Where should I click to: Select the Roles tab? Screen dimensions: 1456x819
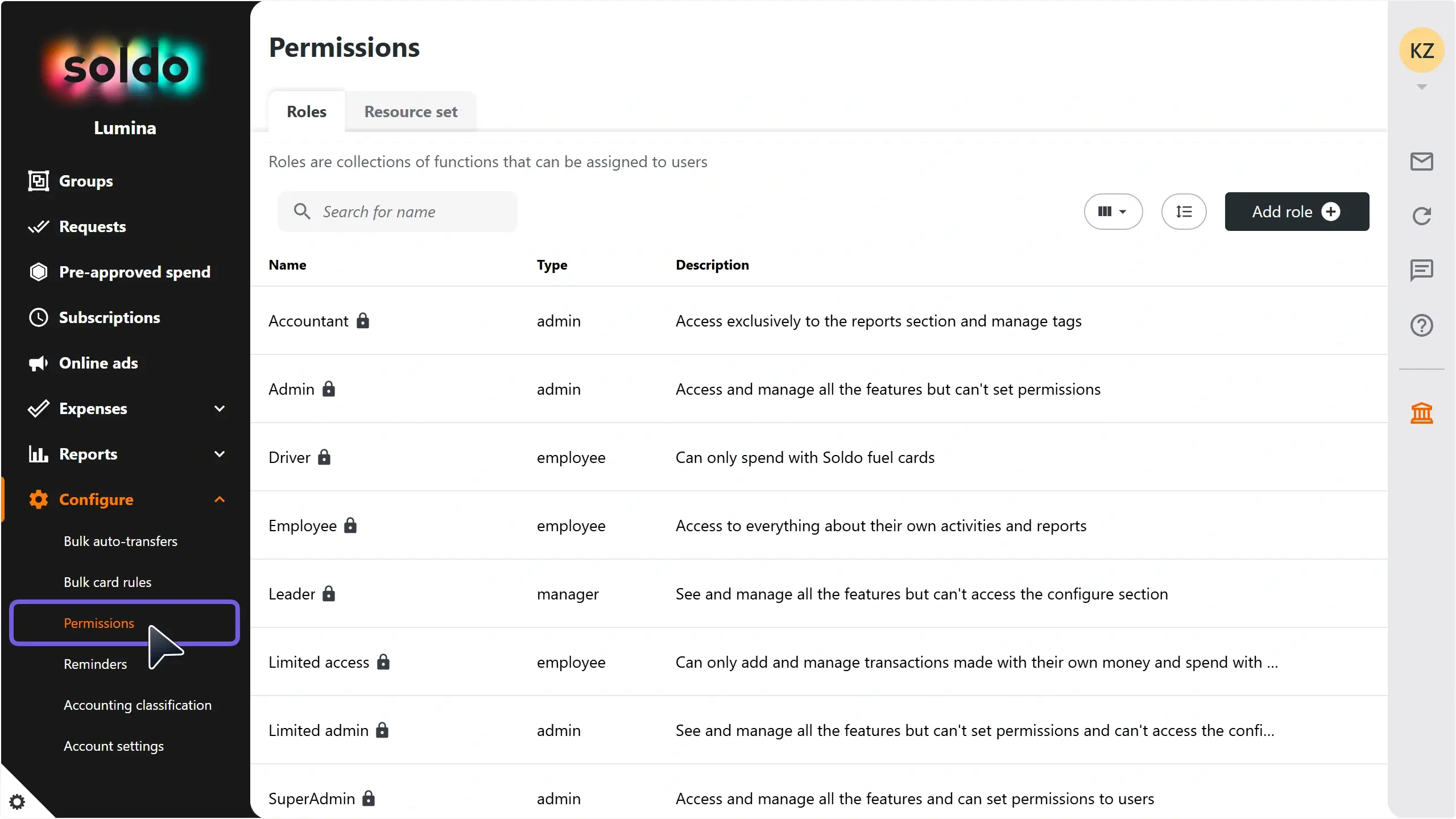(x=307, y=111)
